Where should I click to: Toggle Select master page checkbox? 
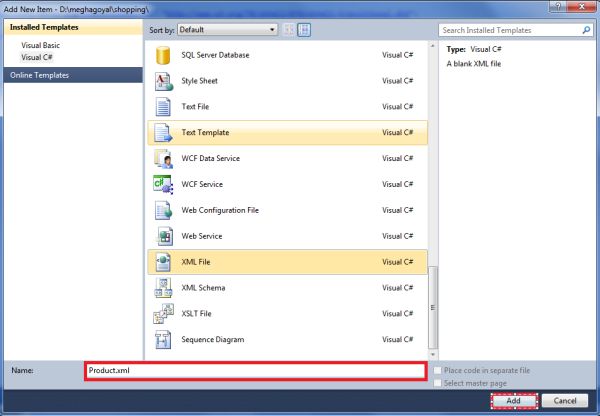tap(437, 383)
